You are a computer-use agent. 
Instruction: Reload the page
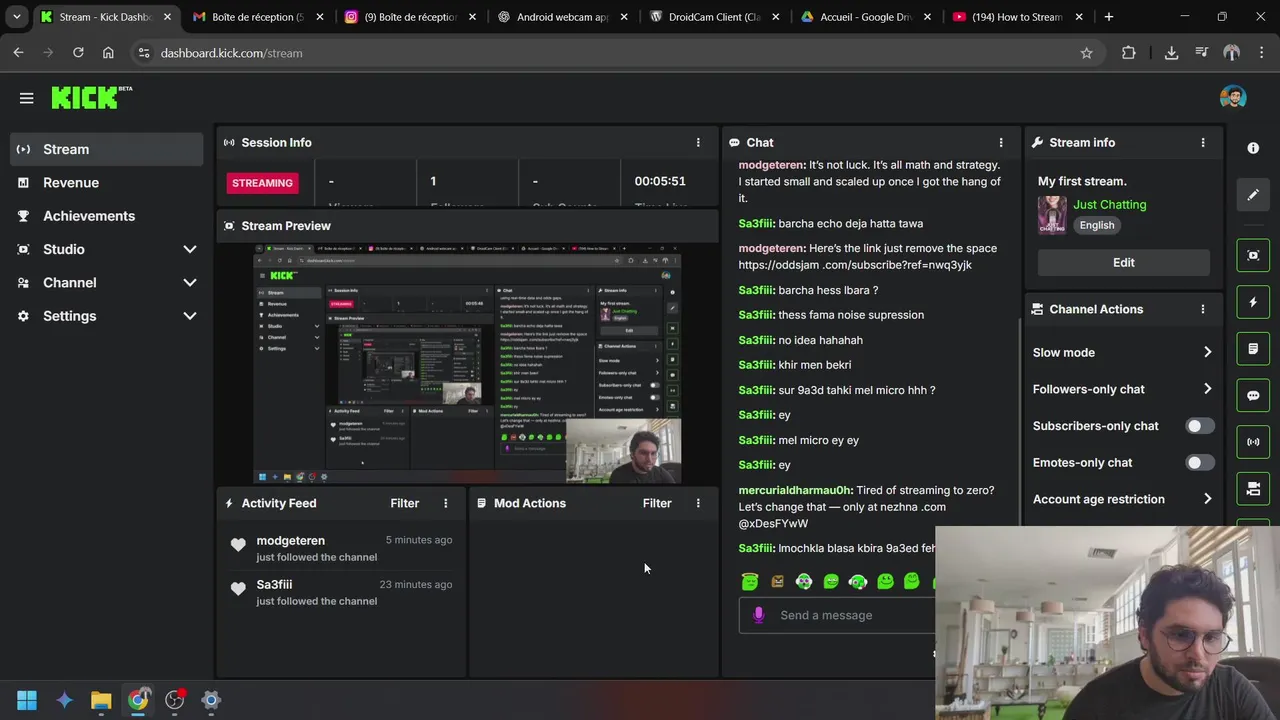point(78,53)
